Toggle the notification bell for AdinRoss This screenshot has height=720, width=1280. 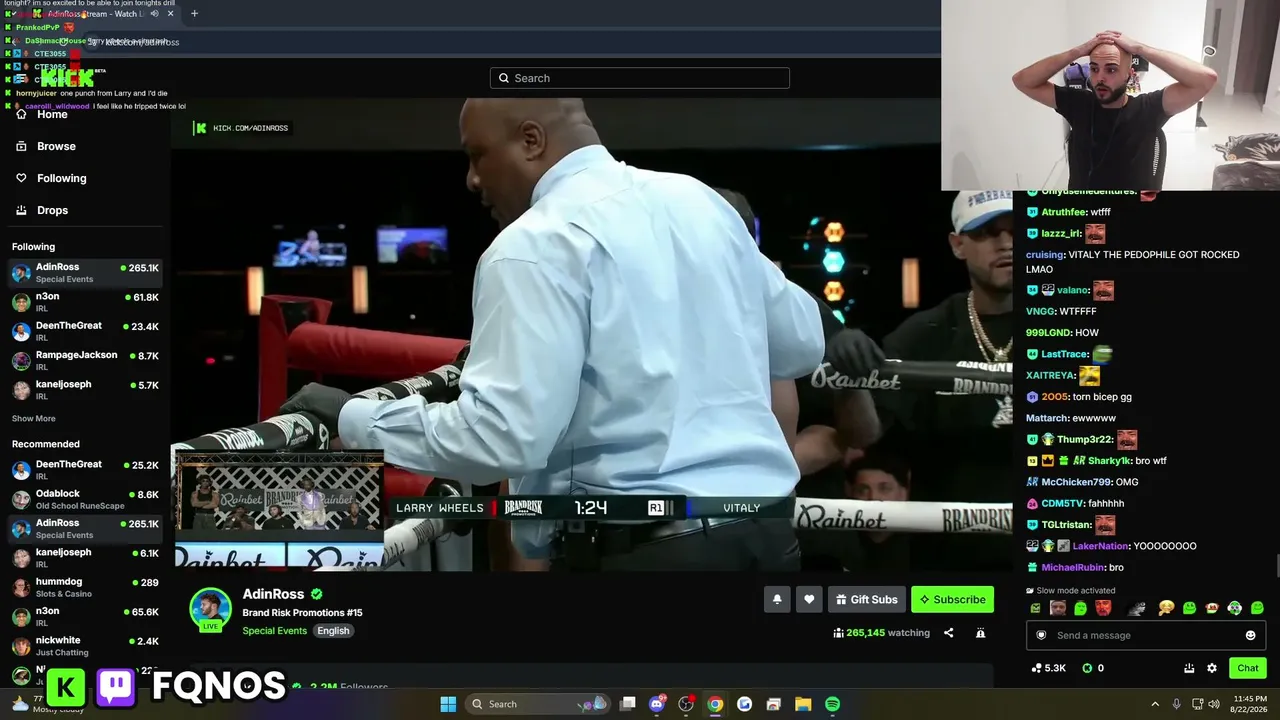pyautogui.click(x=777, y=599)
